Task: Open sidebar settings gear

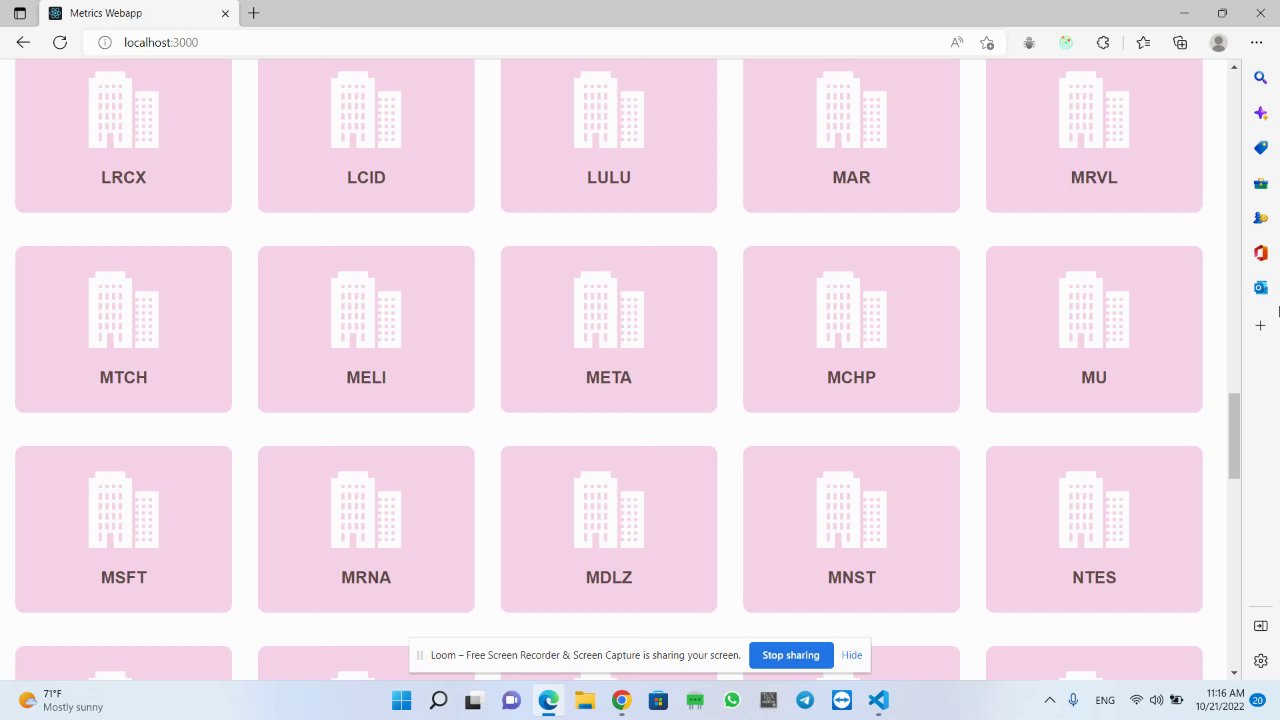Action: [1261, 661]
